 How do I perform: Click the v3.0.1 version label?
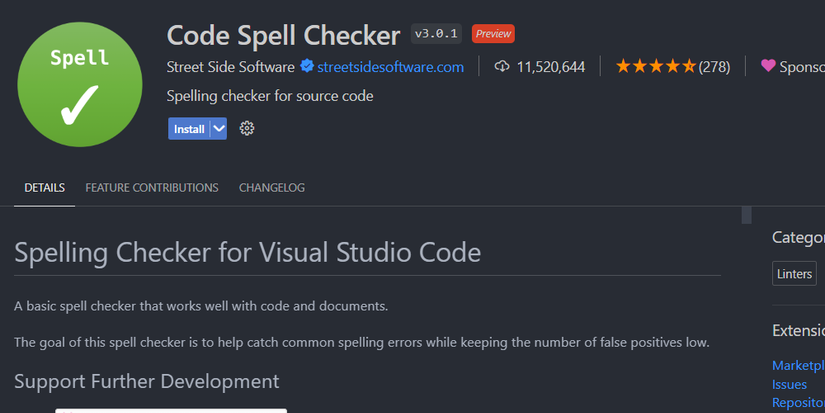pyautogui.click(x=436, y=34)
